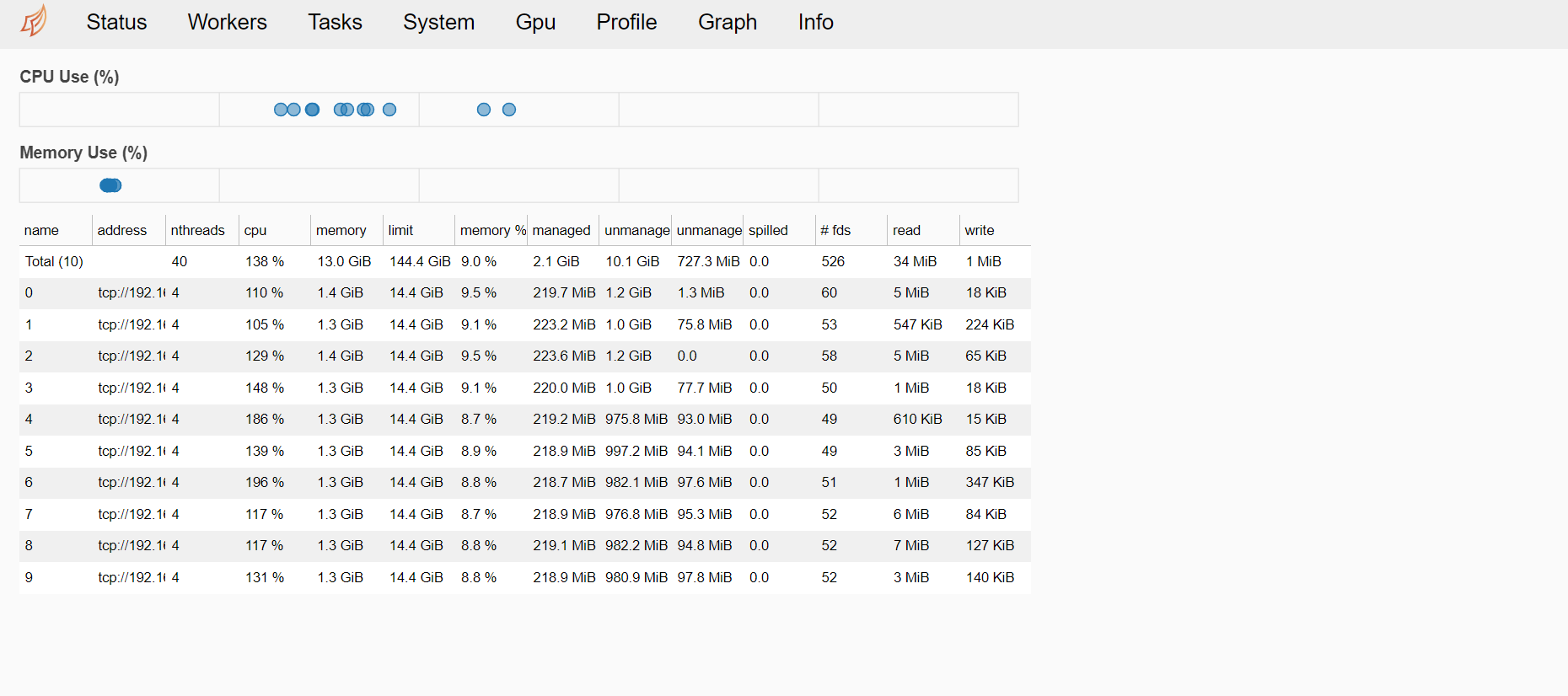
Task: Click cpu value 148 % for worker 3
Action: (x=265, y=388)
